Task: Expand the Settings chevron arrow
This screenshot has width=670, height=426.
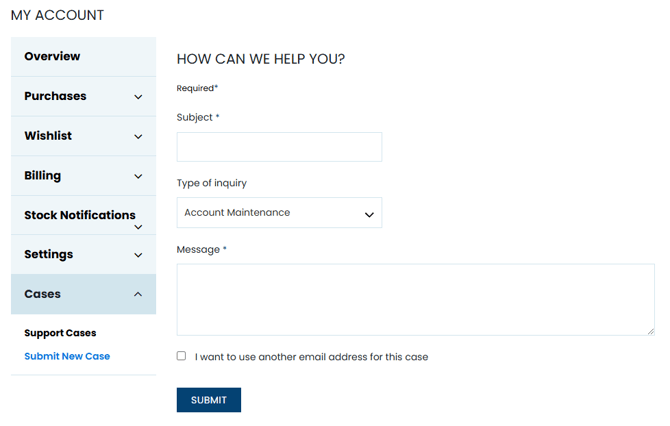Action: (138, 255)
